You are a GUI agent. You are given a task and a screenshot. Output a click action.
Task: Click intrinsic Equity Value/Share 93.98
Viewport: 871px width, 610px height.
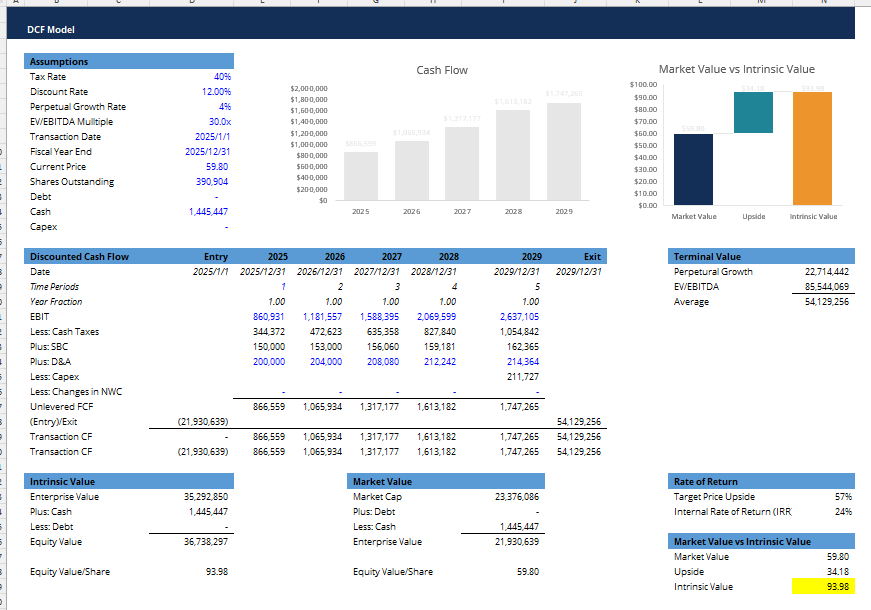217,572
